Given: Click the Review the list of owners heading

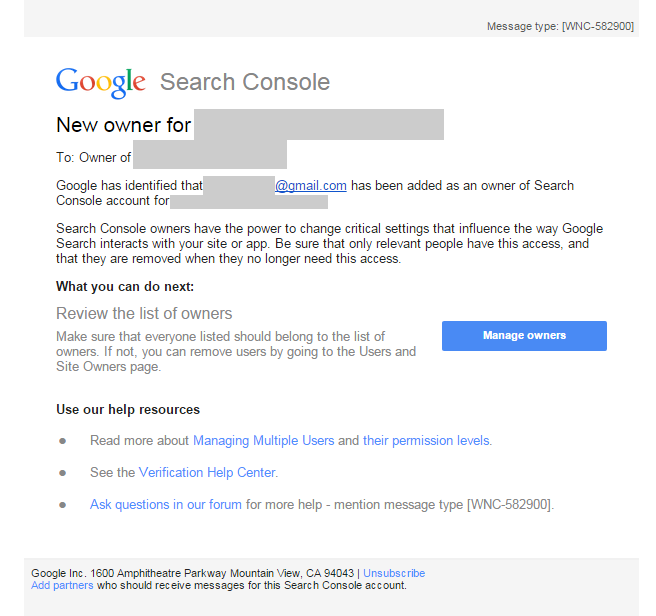Looking at the screenshot, I should [144, 313].
